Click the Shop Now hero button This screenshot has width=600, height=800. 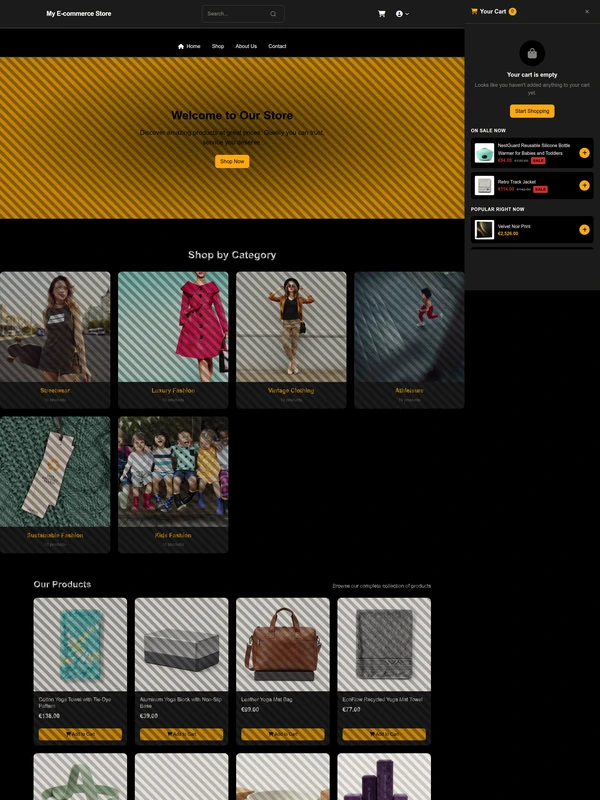[x=232, y=161]
